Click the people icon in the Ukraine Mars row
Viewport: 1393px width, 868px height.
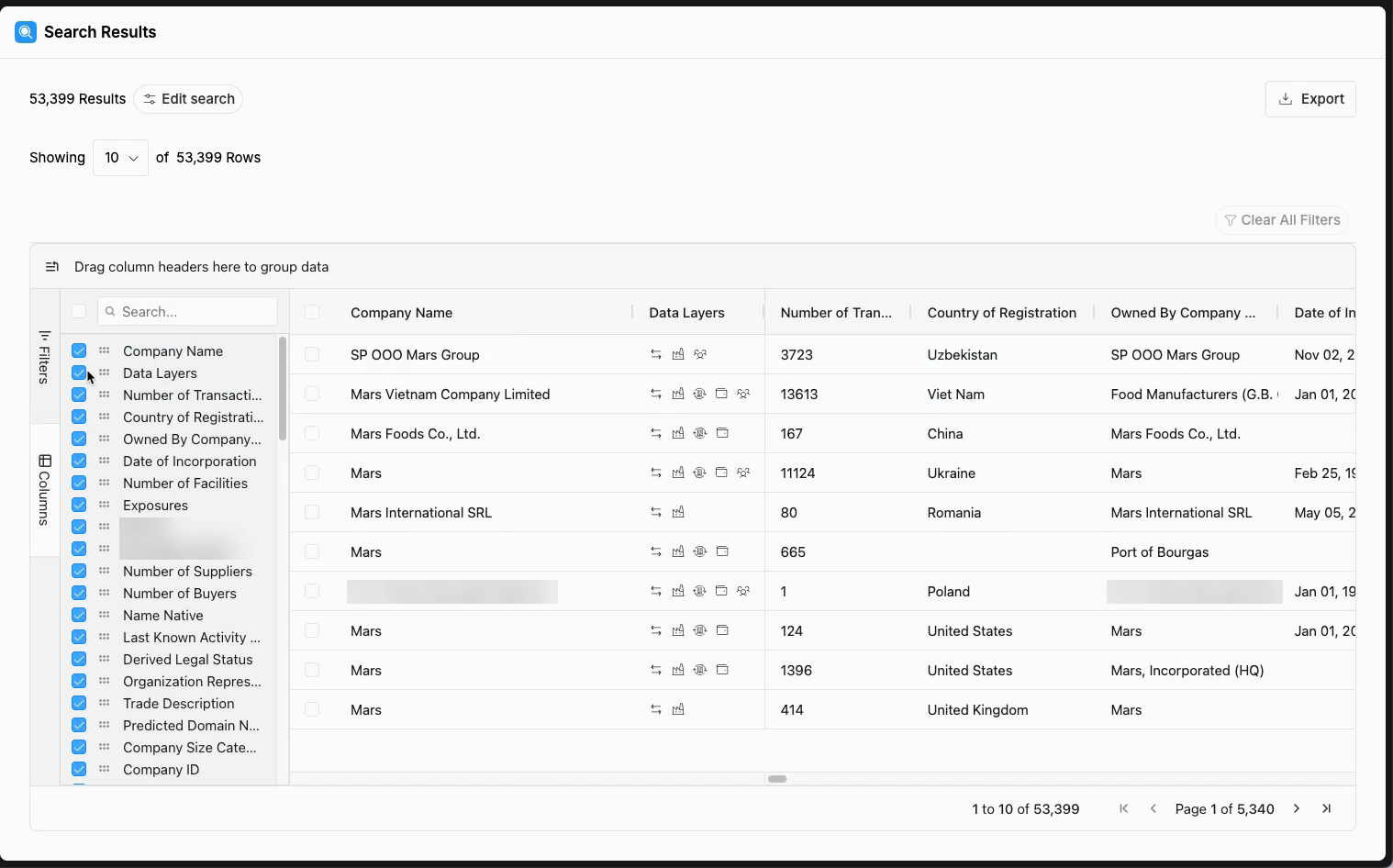[744, 473]
